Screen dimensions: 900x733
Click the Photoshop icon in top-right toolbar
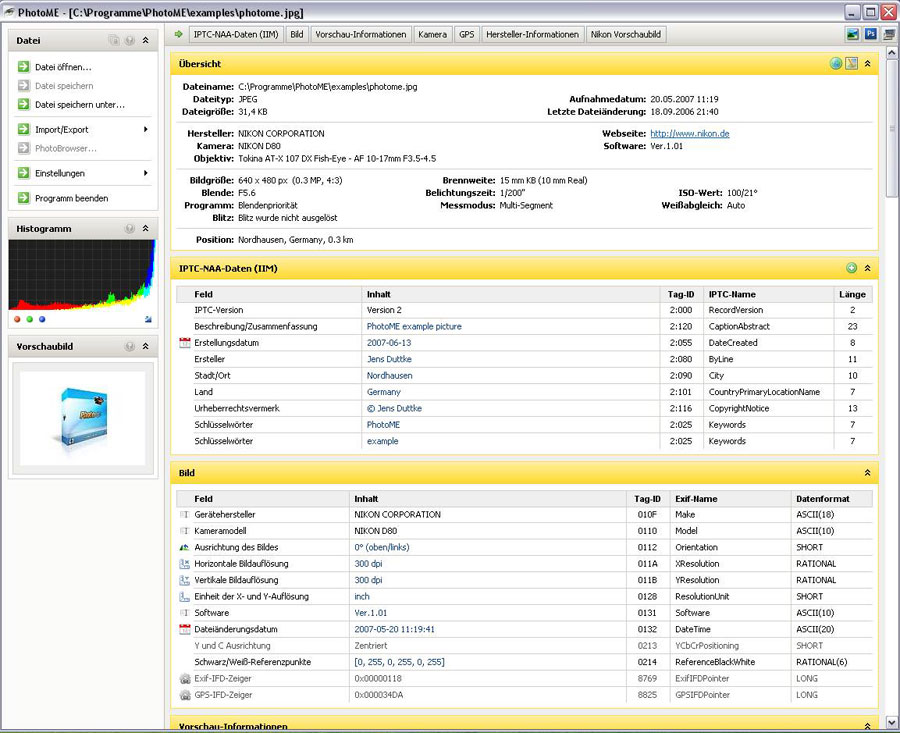click(x=870, y=34)
